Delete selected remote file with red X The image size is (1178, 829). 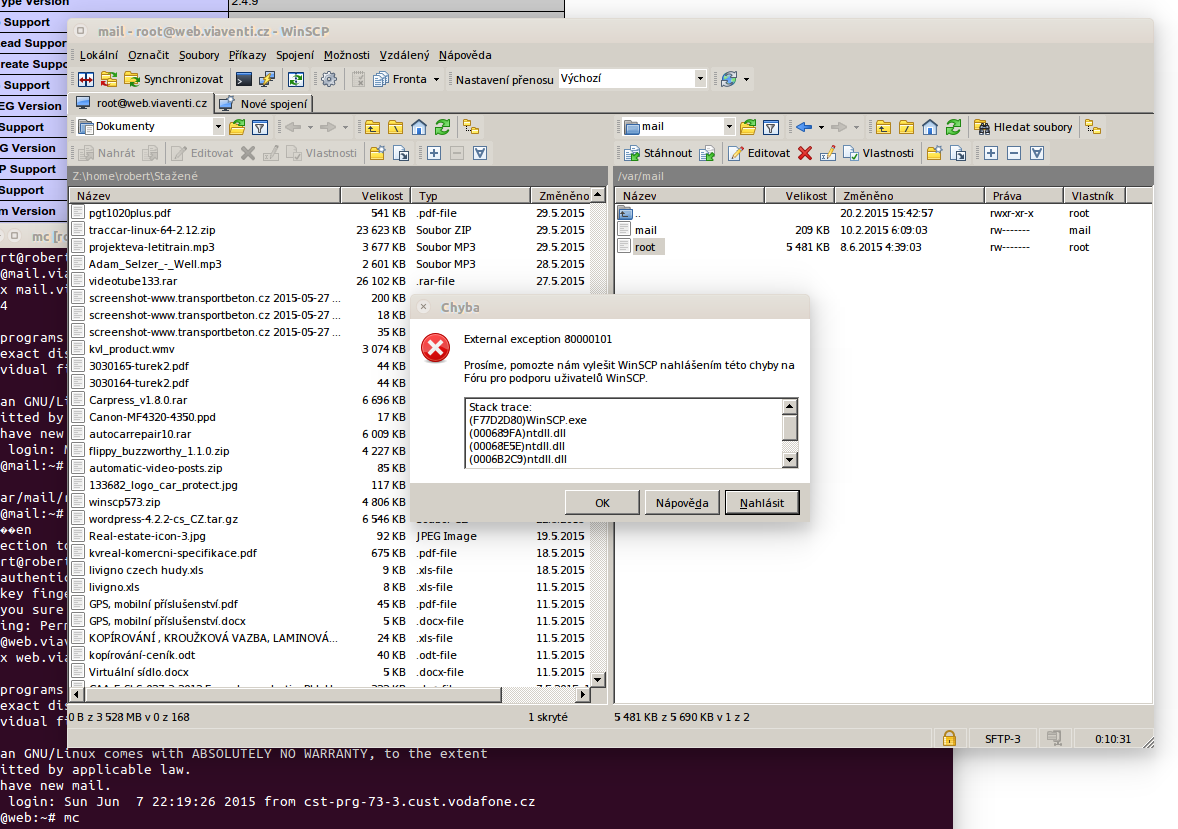pyautogui.click(x=805, y=153)
